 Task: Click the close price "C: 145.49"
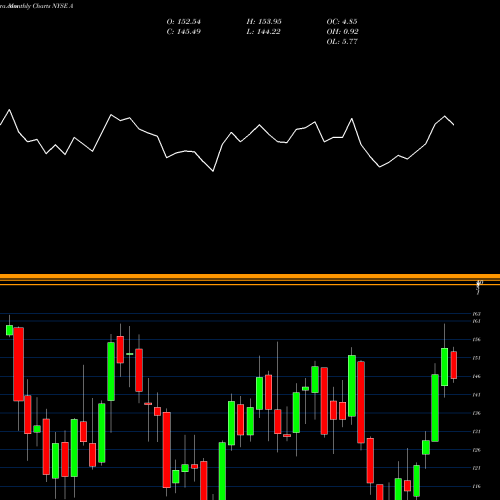tap(184, 32)
